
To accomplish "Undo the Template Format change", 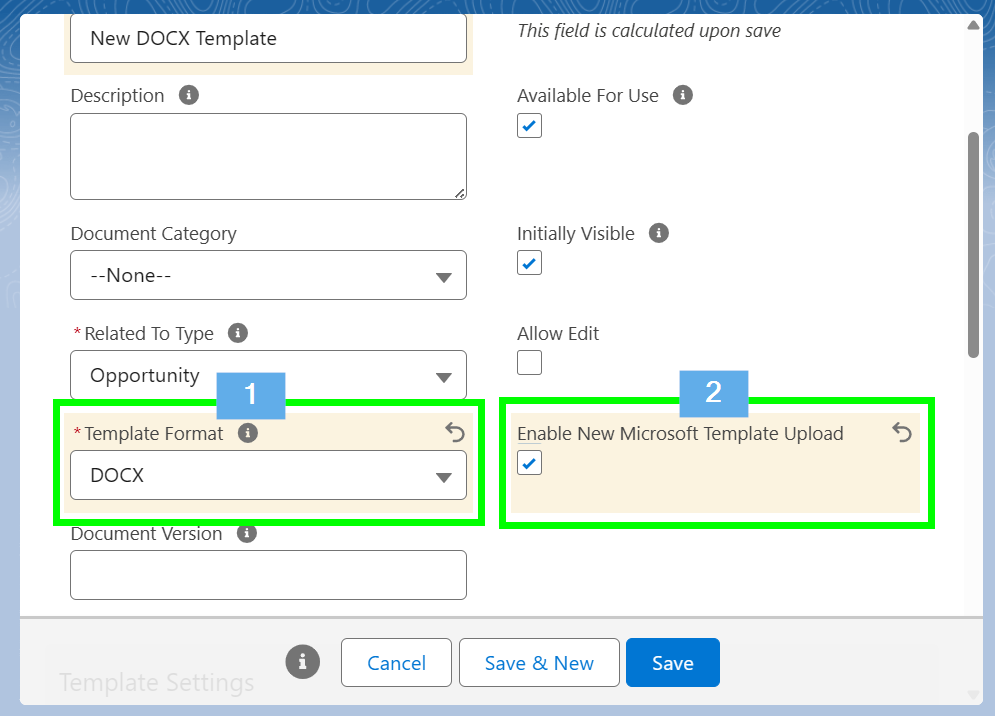I will click(x=455, y=432).
